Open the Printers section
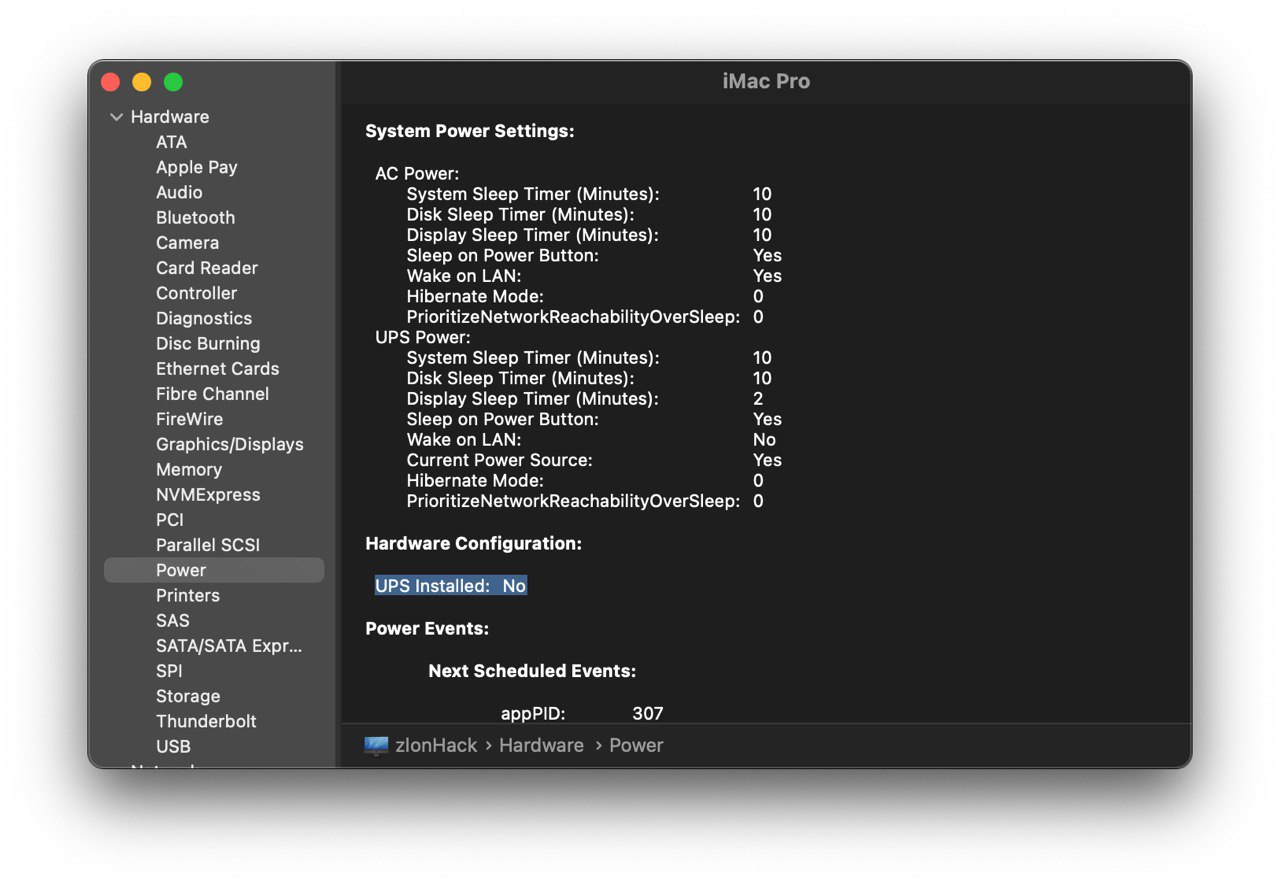The width and height of the screenshot is (1280, 885). (x=188, y=595)
